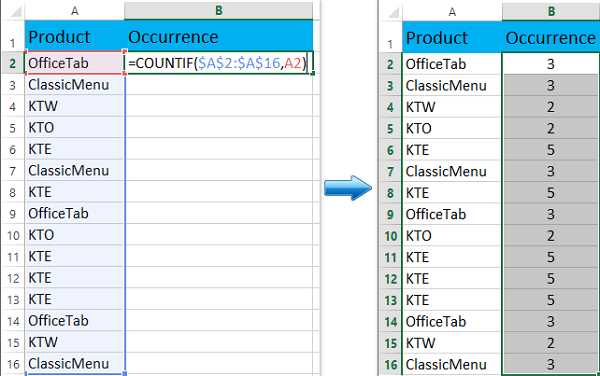Screen dimensions: 600x376
Task: Click the KTO cell in right row 5
Action: click(x=452, y=129)
